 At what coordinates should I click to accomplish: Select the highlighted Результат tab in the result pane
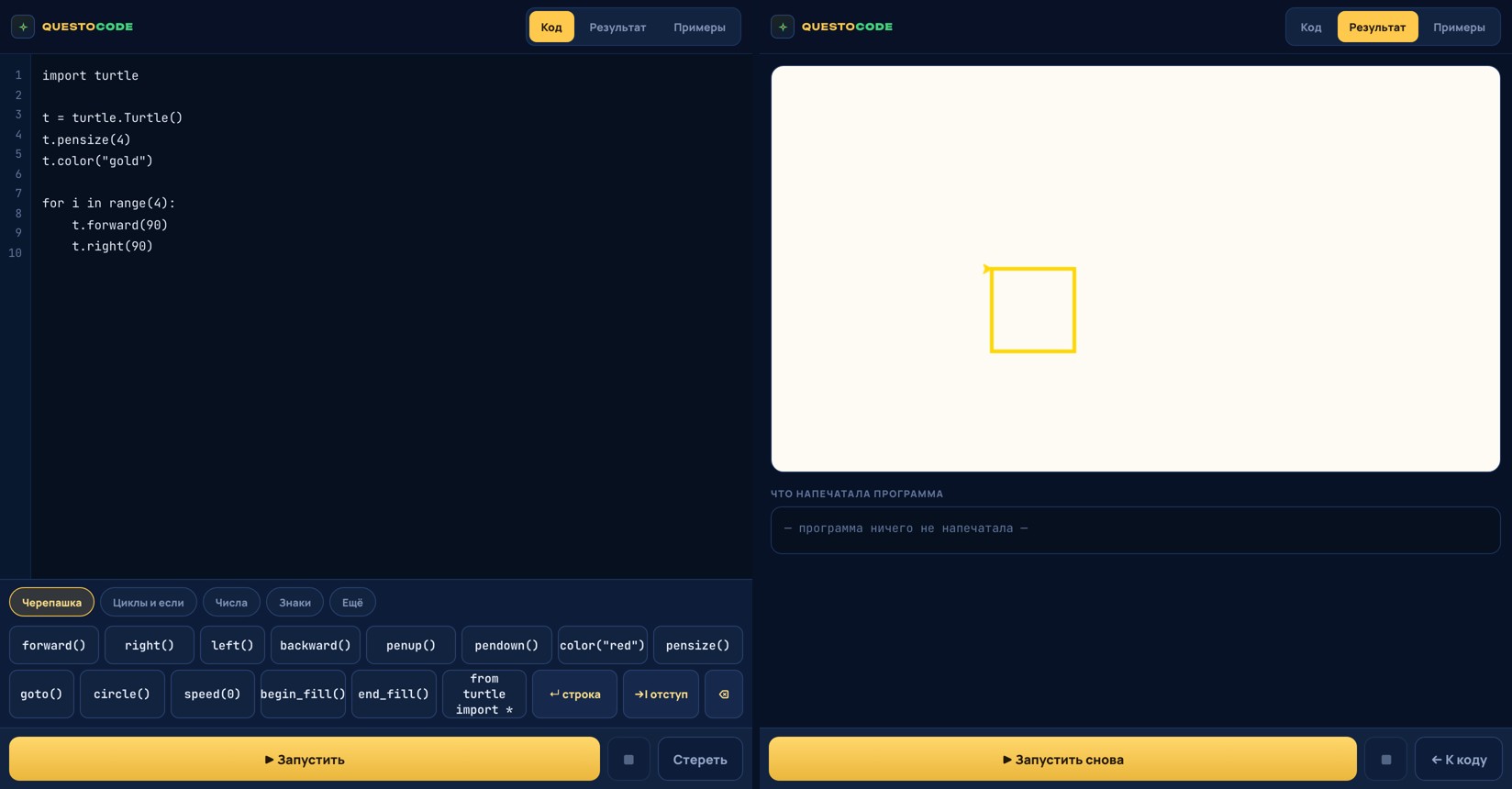coord(1377,28)
